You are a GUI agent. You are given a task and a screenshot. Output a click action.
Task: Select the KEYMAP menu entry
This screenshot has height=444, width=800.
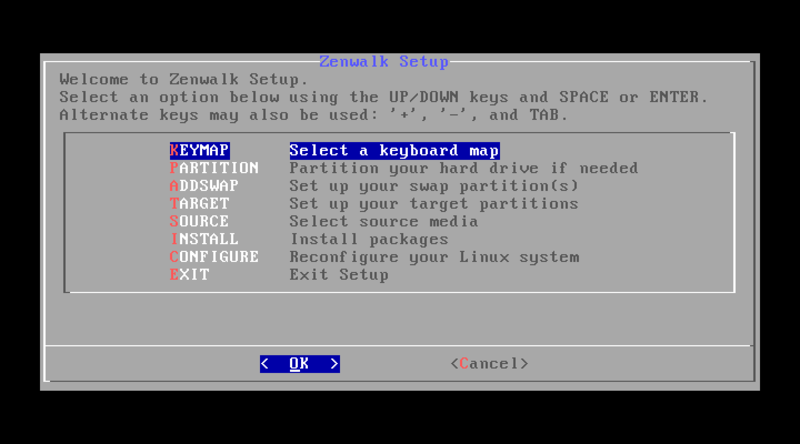click(199, 151)
